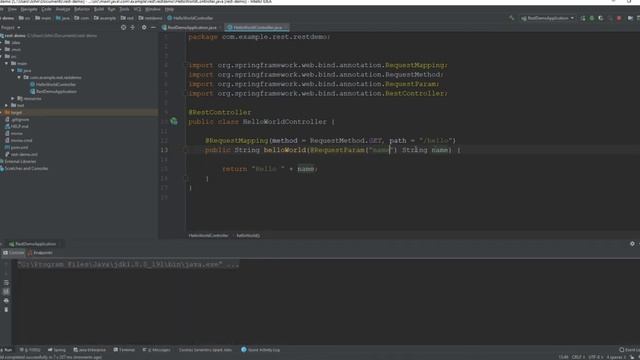Open TODO tool window
The image size is (640, 360).
(30, 350)
